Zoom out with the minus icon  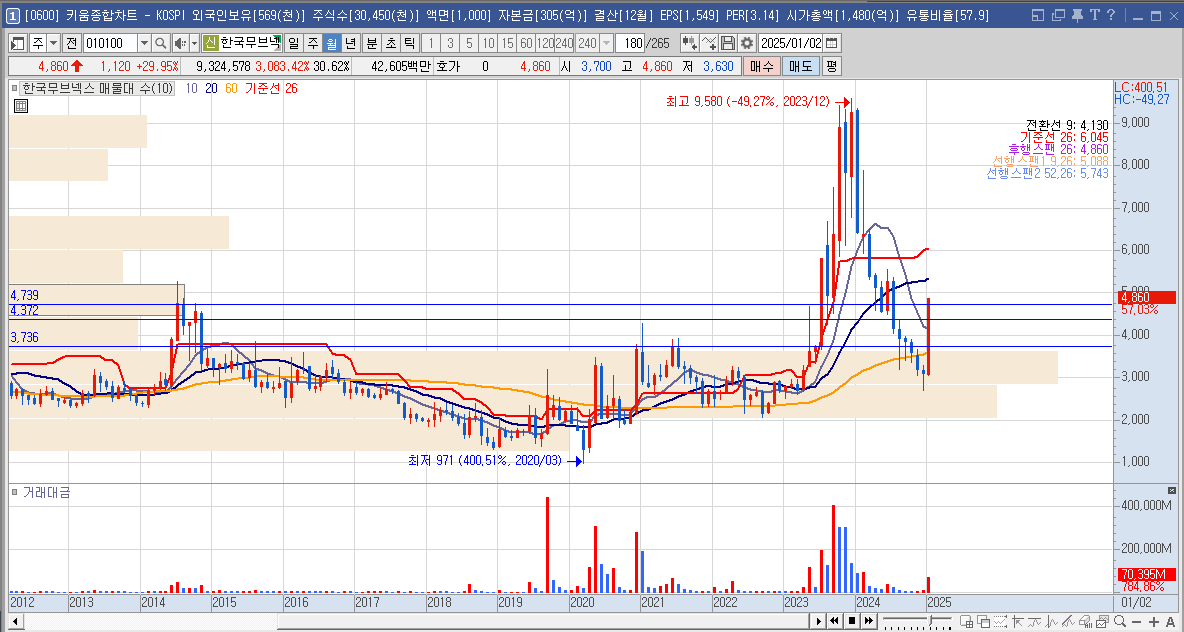tap(1136, 621)
